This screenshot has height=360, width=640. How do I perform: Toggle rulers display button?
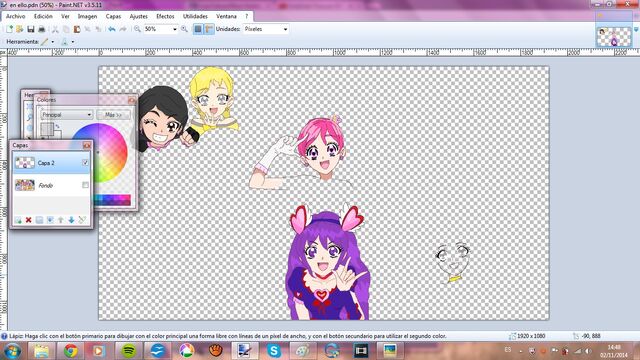coord(209,29)
